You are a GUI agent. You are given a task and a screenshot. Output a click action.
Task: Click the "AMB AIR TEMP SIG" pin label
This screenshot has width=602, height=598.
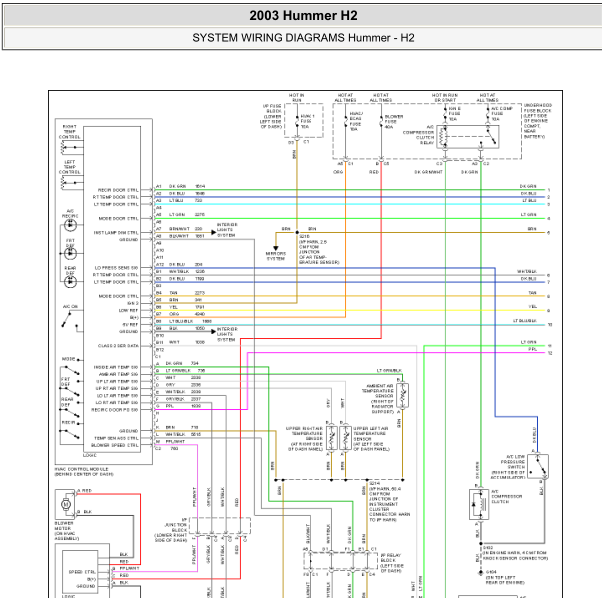click(119, 374)
